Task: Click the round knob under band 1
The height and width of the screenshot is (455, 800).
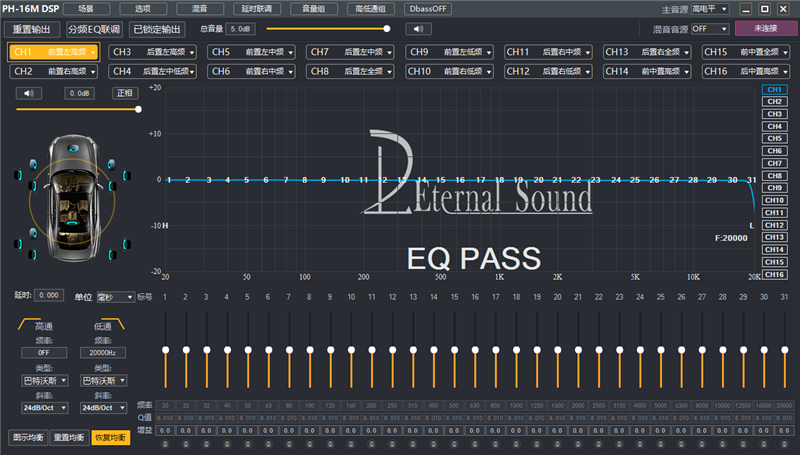Action: [x=166, y=443]
